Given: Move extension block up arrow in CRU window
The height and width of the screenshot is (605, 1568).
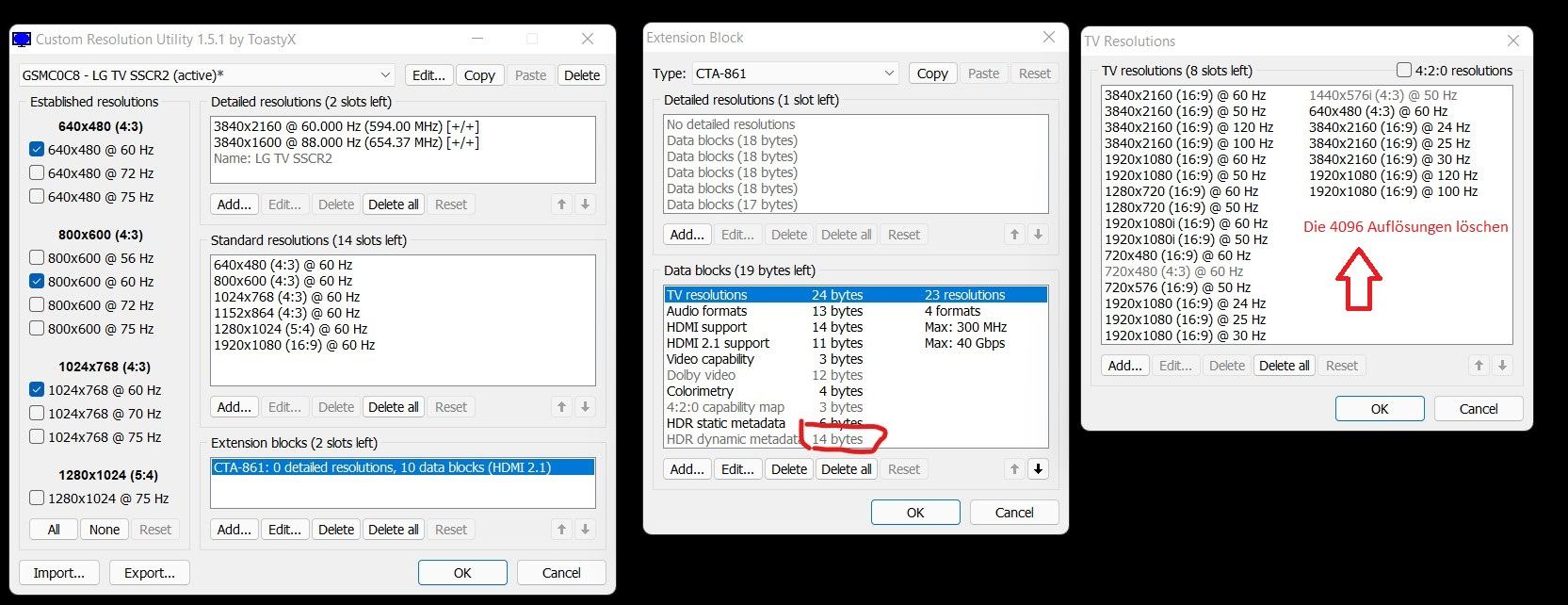Looking at the screenshot, I should click(561, 530).
